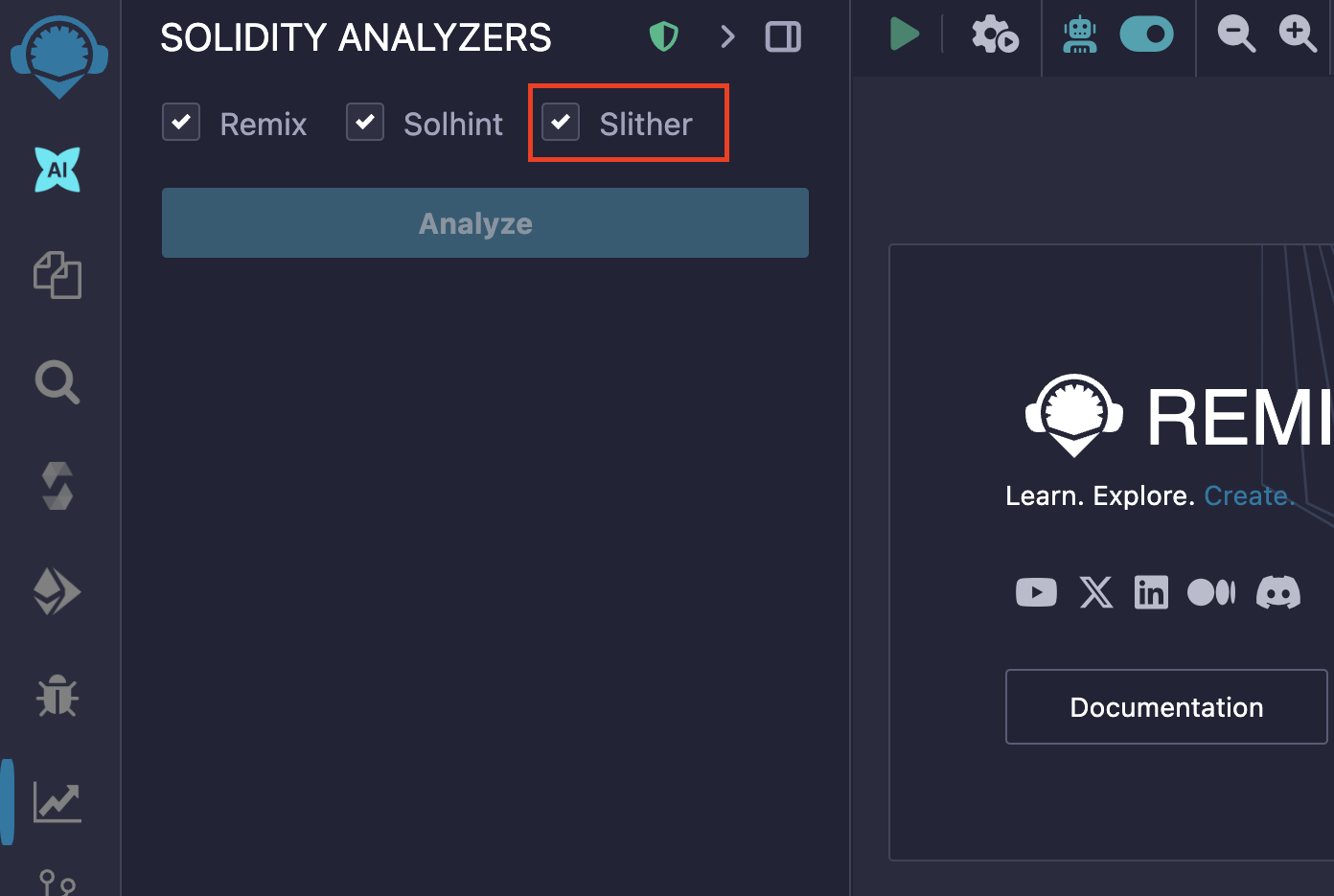Click the Analyze button

click(485, 223)
